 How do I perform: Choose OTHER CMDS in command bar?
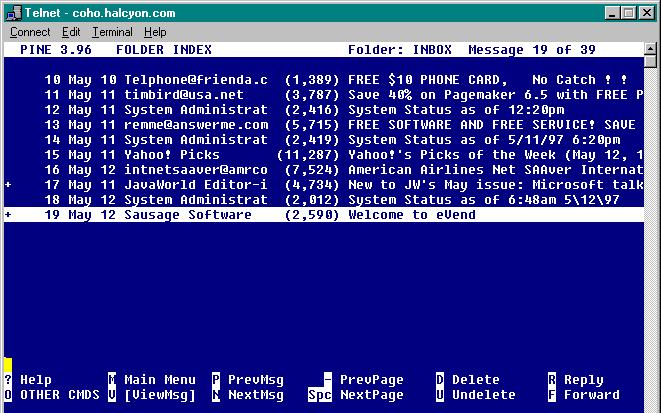click(52, 395)
